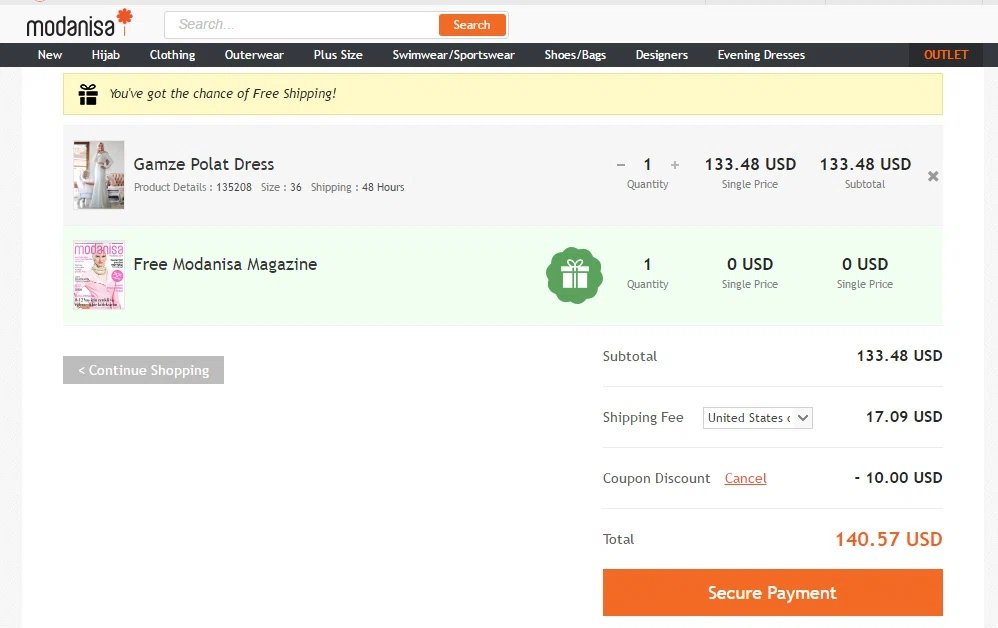The image size is (998, 628).
Task: Open the Plus Size category
Action: [338, 55]
